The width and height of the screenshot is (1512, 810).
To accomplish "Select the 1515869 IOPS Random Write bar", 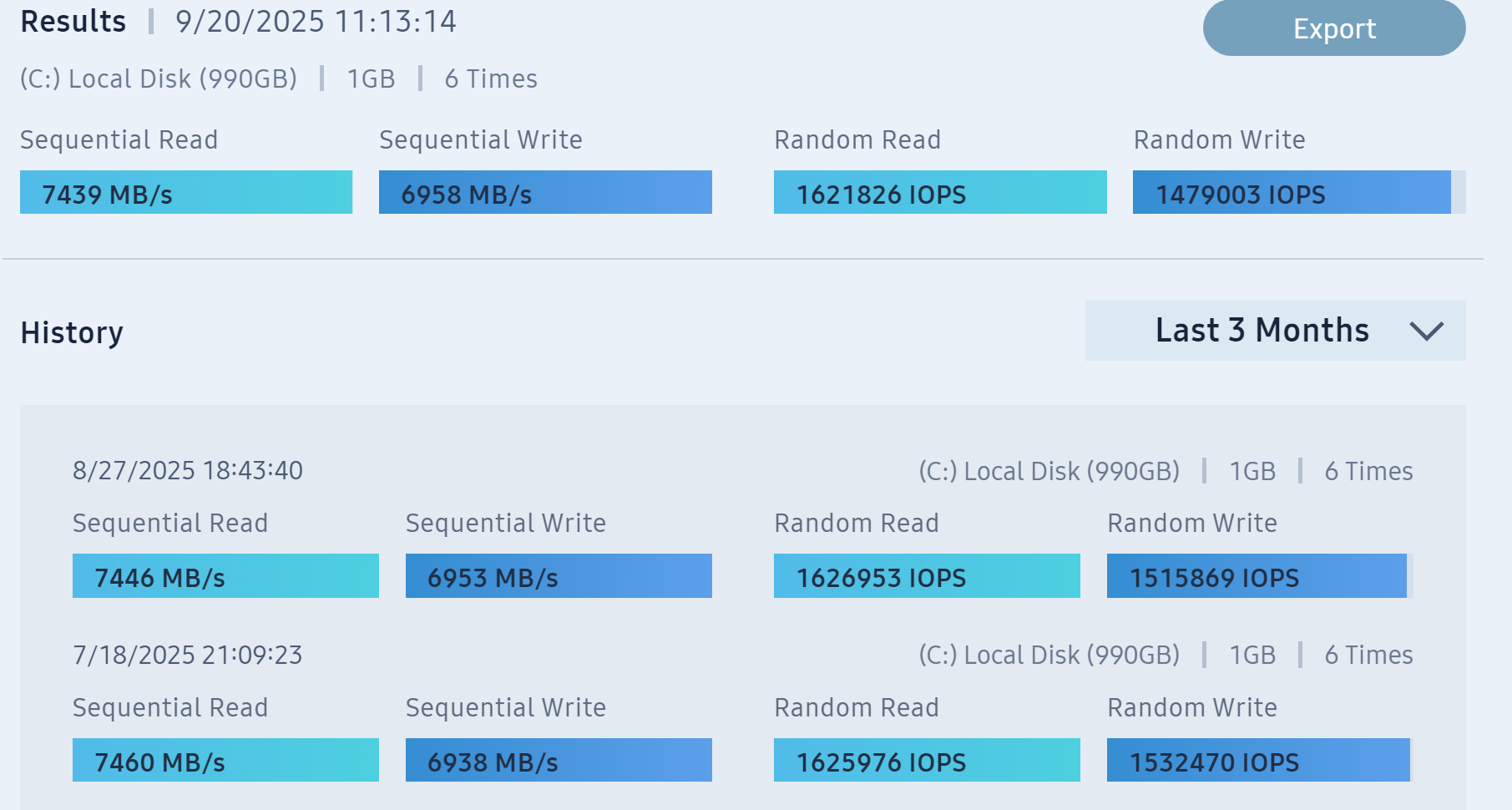I will [x=1257, y=576].
